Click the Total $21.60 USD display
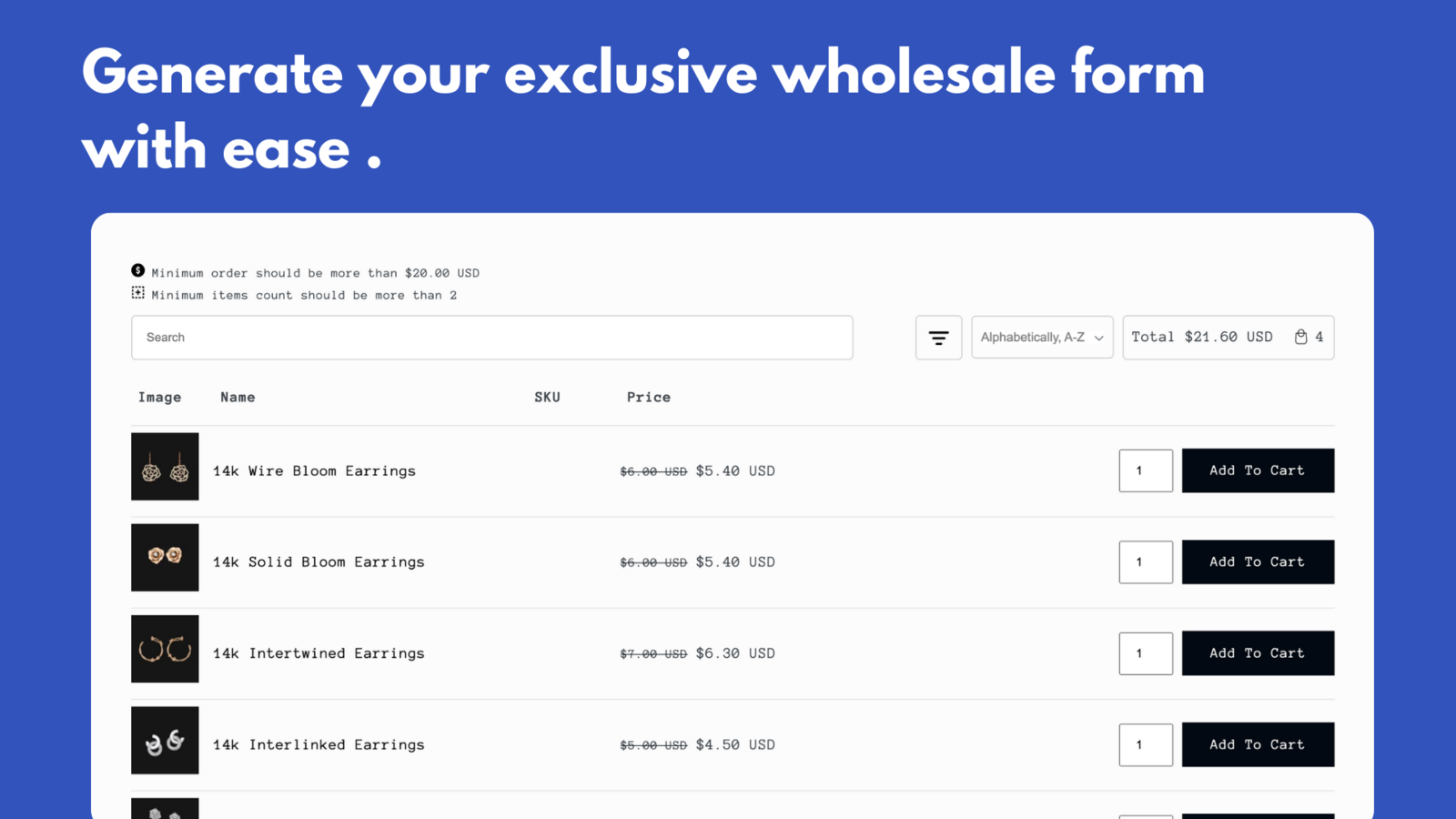This screenshot has height=819, width=1456. [x=1202, y=337]
